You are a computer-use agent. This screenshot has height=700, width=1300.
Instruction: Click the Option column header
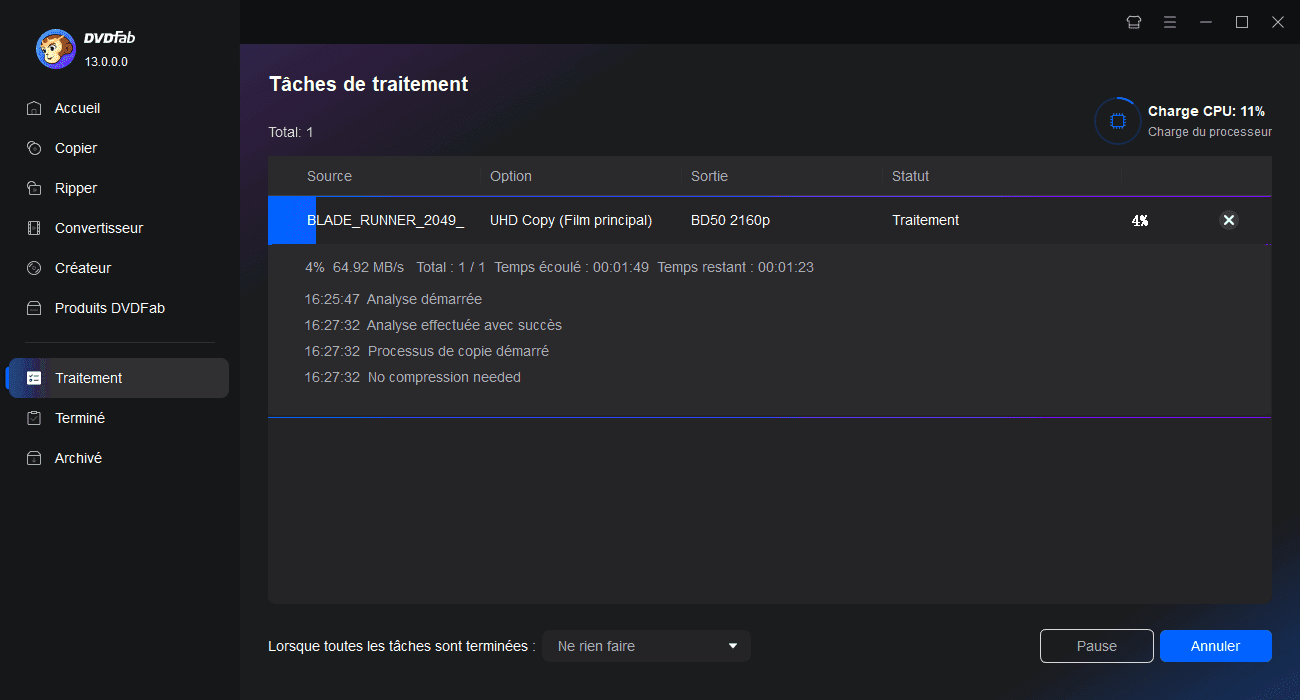511,176
